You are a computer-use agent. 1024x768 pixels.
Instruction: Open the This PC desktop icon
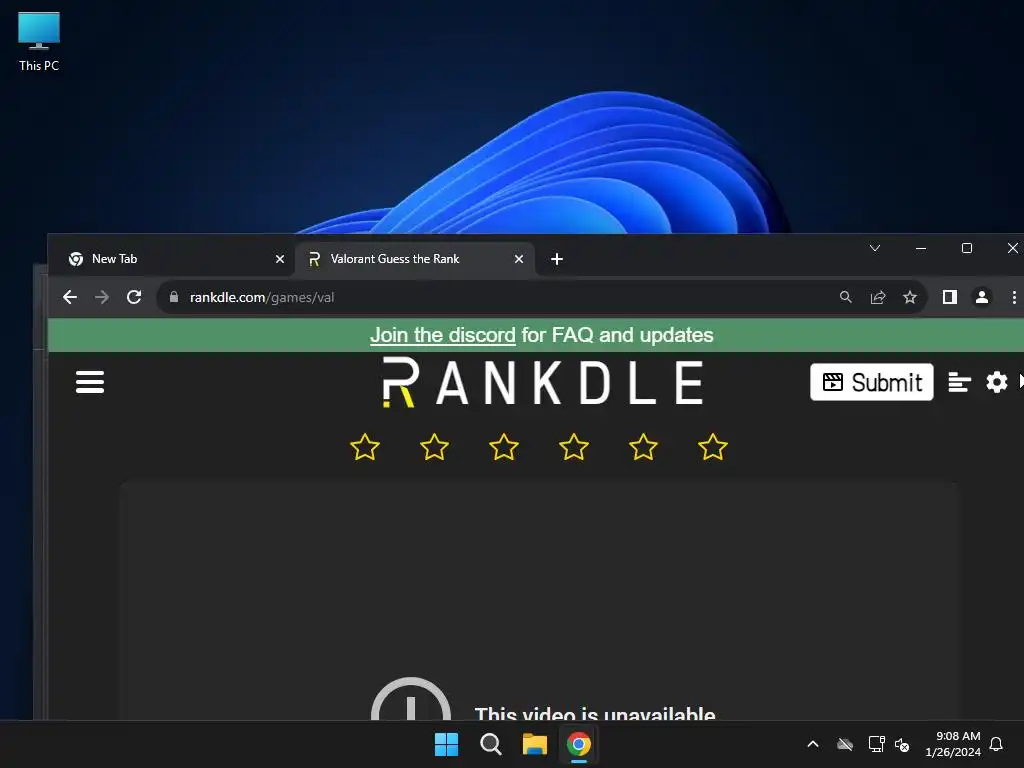pos(39,42)
